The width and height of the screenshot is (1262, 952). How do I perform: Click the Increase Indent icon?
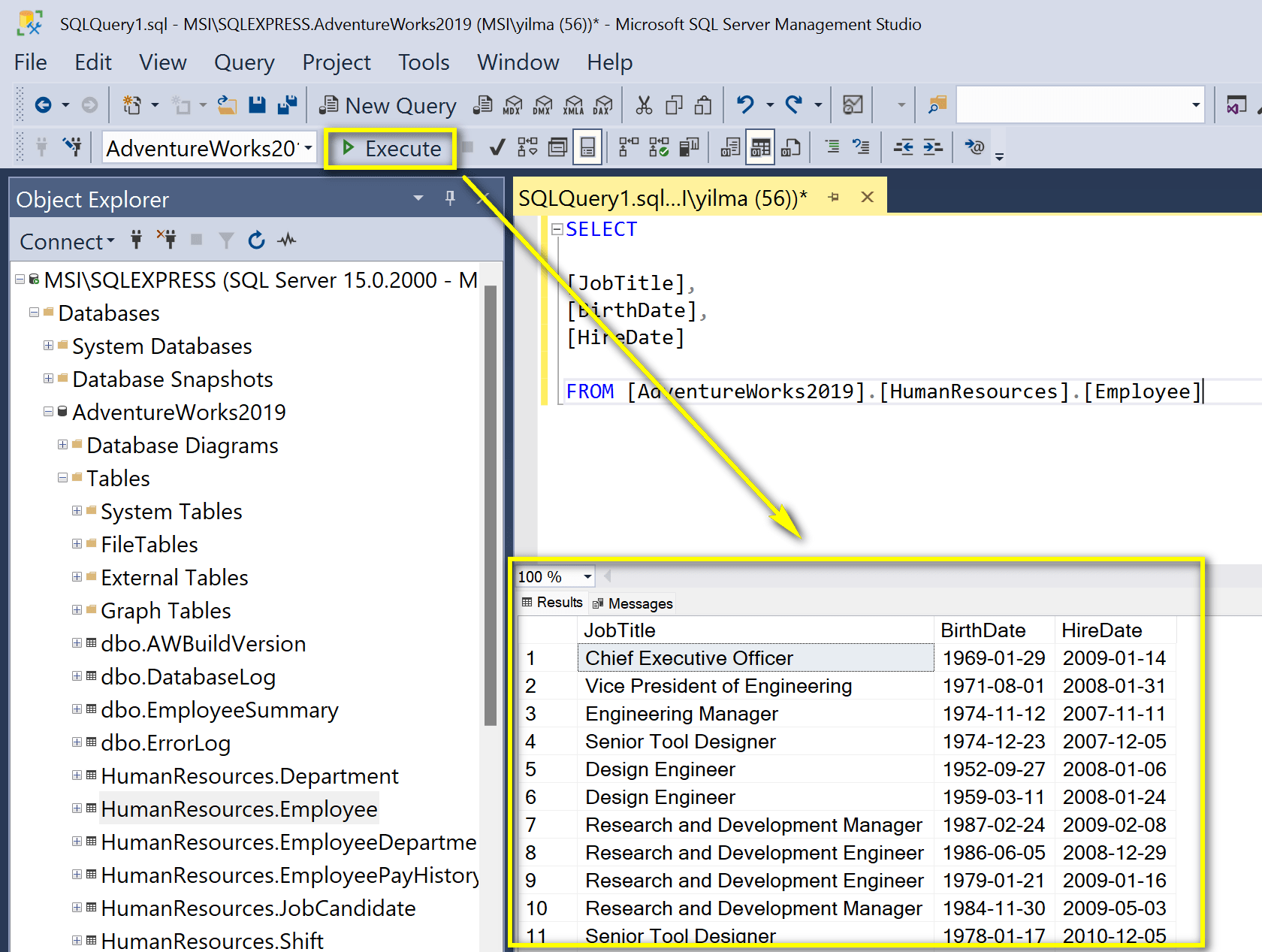coord(933,147)
